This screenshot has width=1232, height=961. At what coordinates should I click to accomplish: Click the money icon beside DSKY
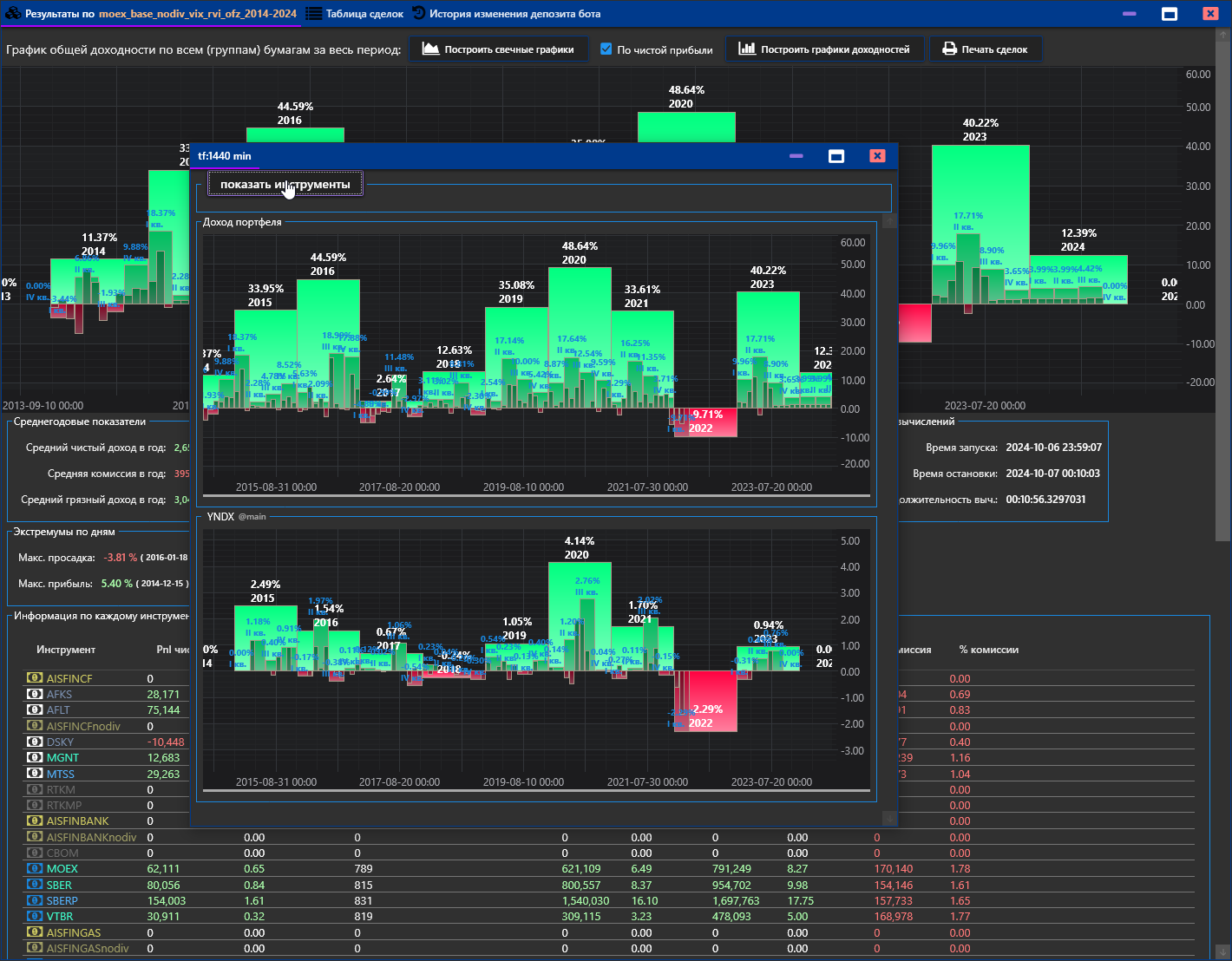pos(35,742)
